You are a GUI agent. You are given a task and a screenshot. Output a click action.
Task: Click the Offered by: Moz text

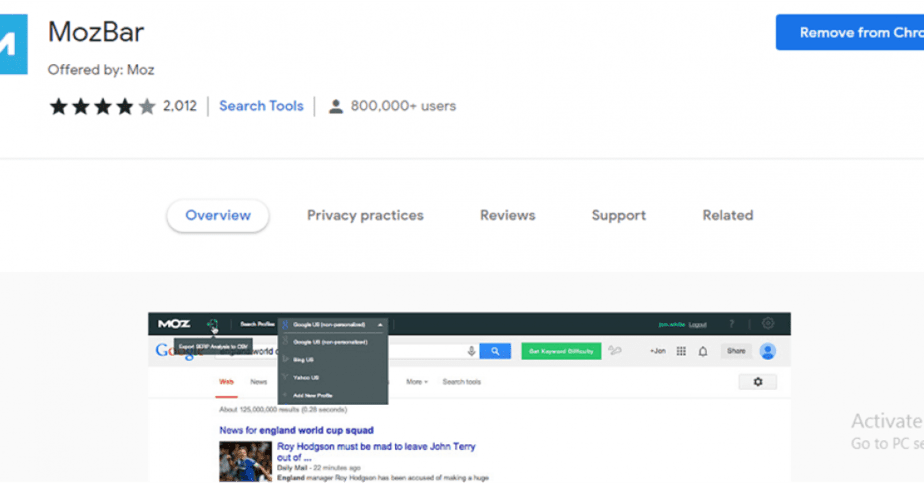[x=101, y=70]
